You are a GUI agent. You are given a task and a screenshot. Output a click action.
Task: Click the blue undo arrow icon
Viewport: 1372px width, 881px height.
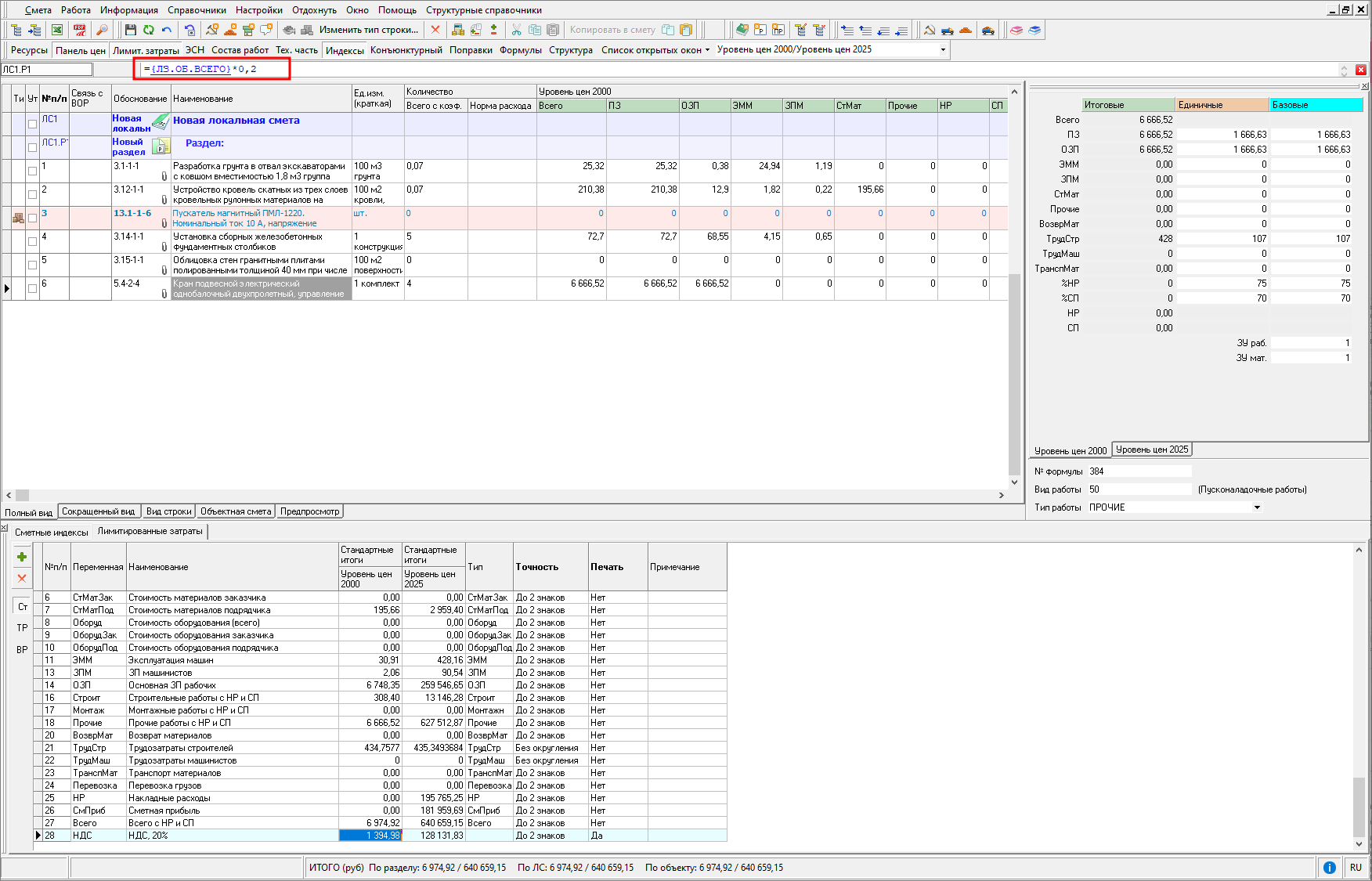[x=167, y=30]
